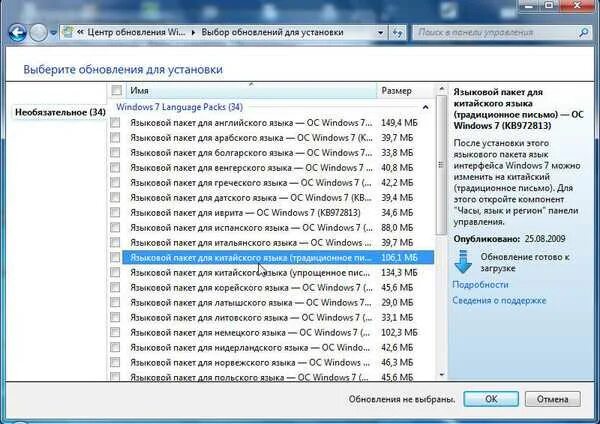Check the Hebrew (иврита) language pack checkbox
Screen dimensions: 600x424
pos(115,212)
